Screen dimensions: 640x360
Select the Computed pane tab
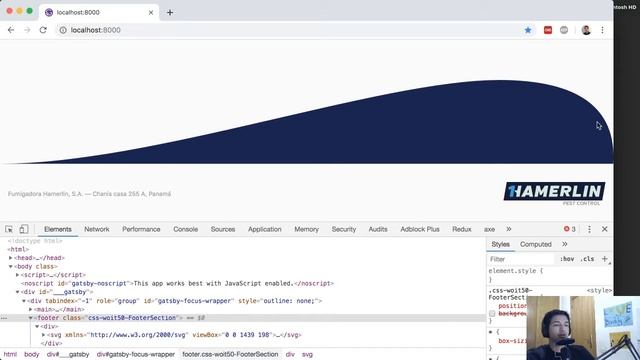pos(536,244)
